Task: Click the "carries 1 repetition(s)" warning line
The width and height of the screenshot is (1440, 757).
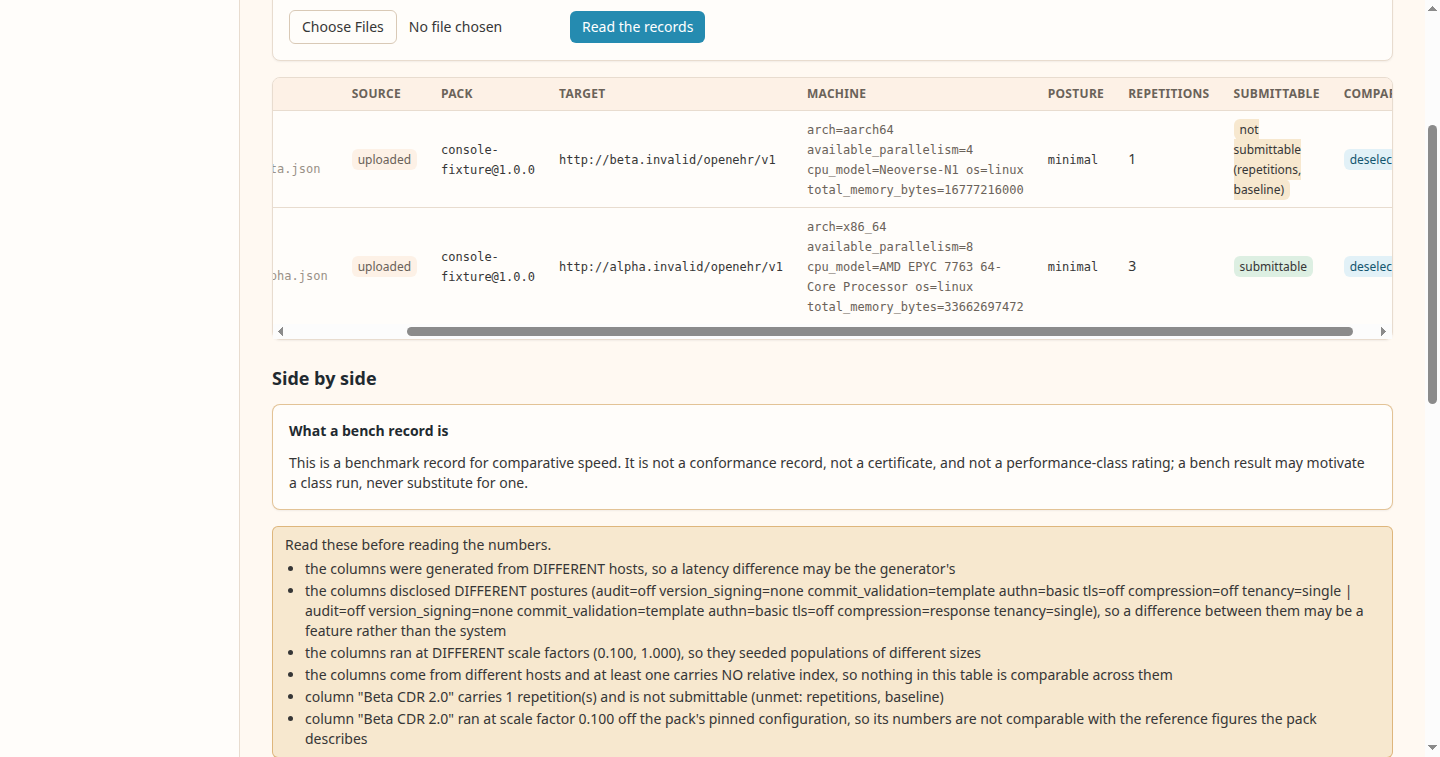Action: (x=624, y=697)
